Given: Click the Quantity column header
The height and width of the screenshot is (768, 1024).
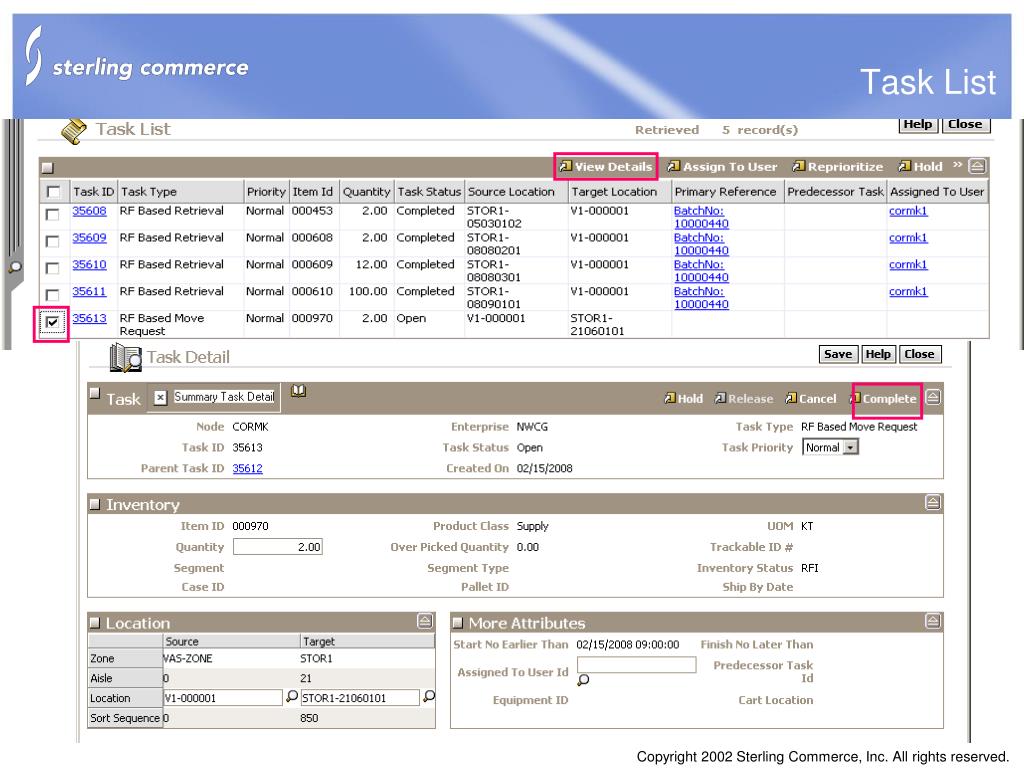Looking at the screenshot, I should pos(366,192).
